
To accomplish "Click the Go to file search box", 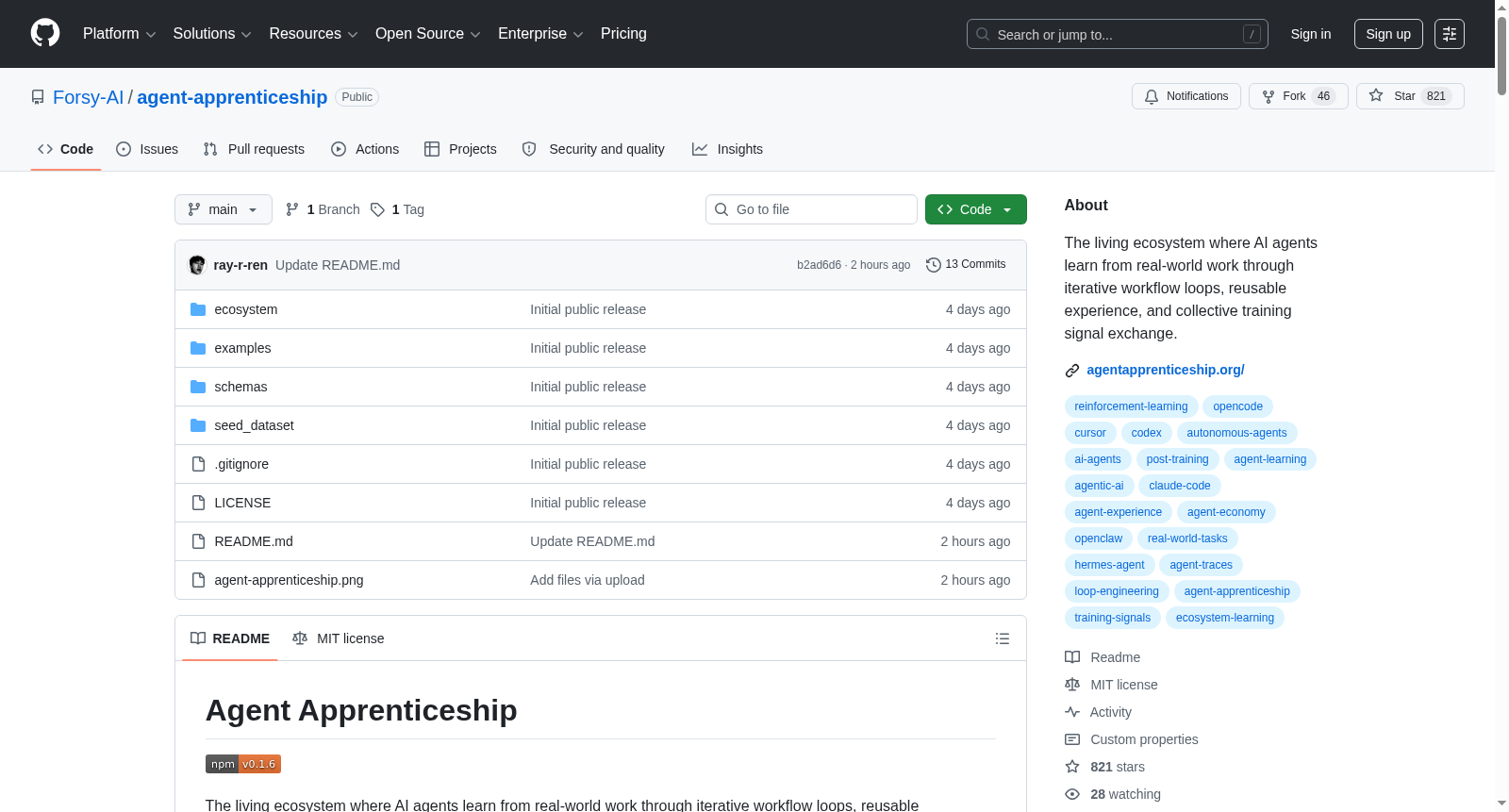I will point(811,209).
